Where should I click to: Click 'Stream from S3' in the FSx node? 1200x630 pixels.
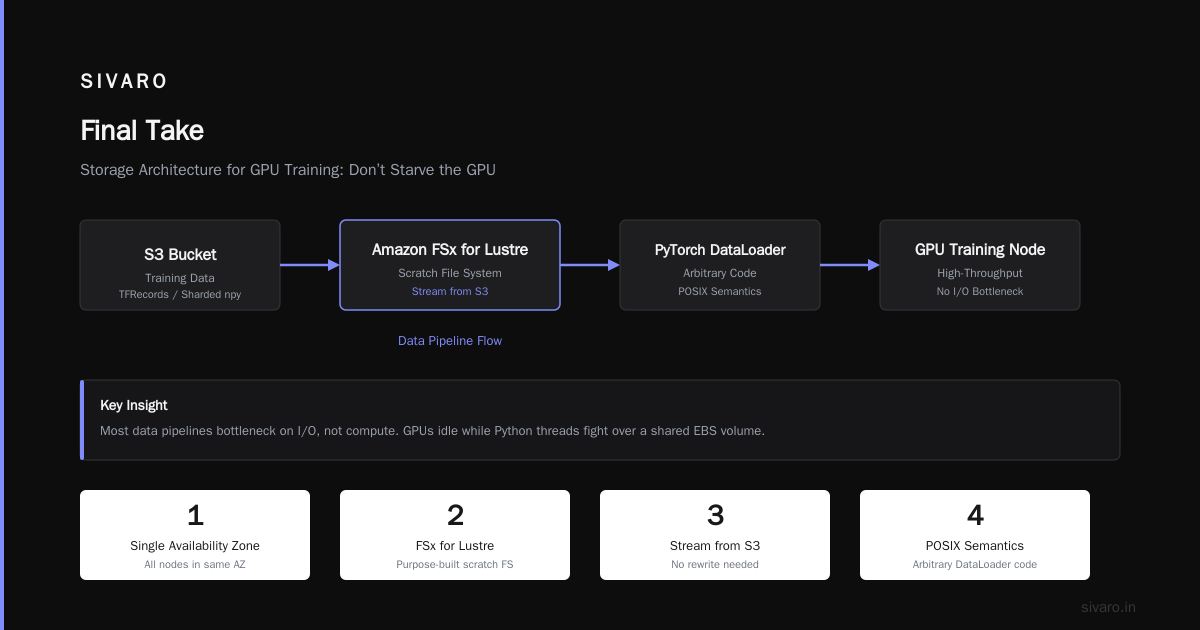coord(450,292)
